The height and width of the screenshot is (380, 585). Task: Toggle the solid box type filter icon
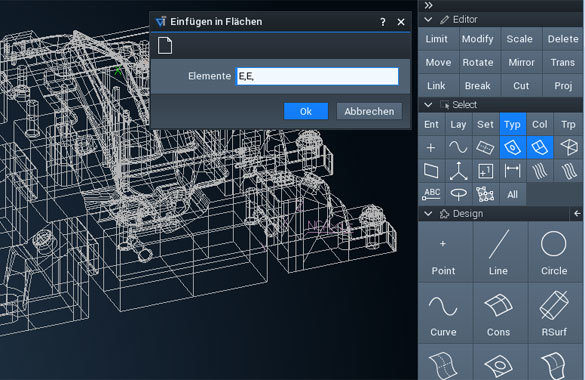[568, 148]
